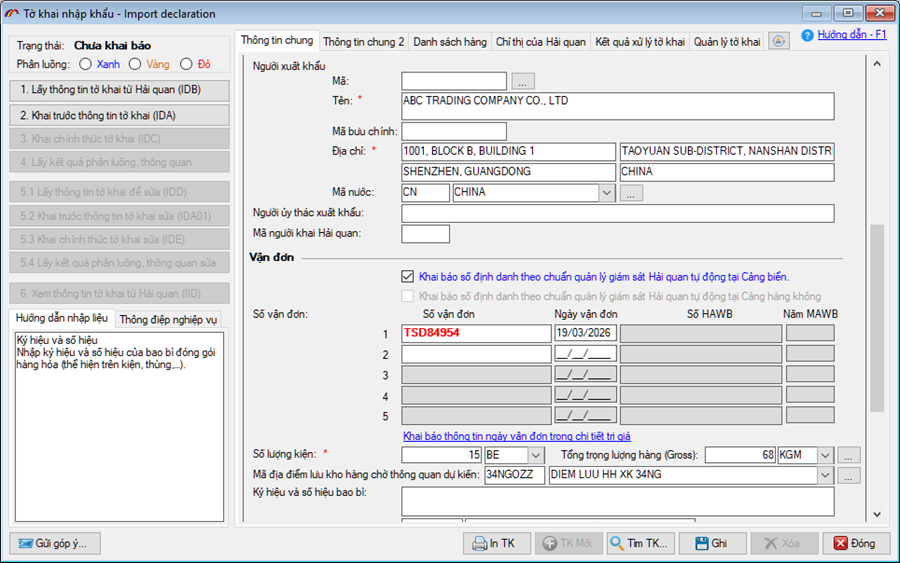Click the ellipsis button next to CHINA country
The image size is (900, 563).
(x=630, y=193)
